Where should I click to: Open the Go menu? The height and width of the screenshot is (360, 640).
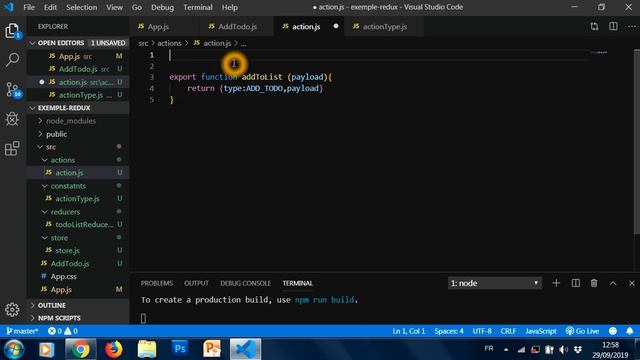pyautogui.click(x=137, y=7)
